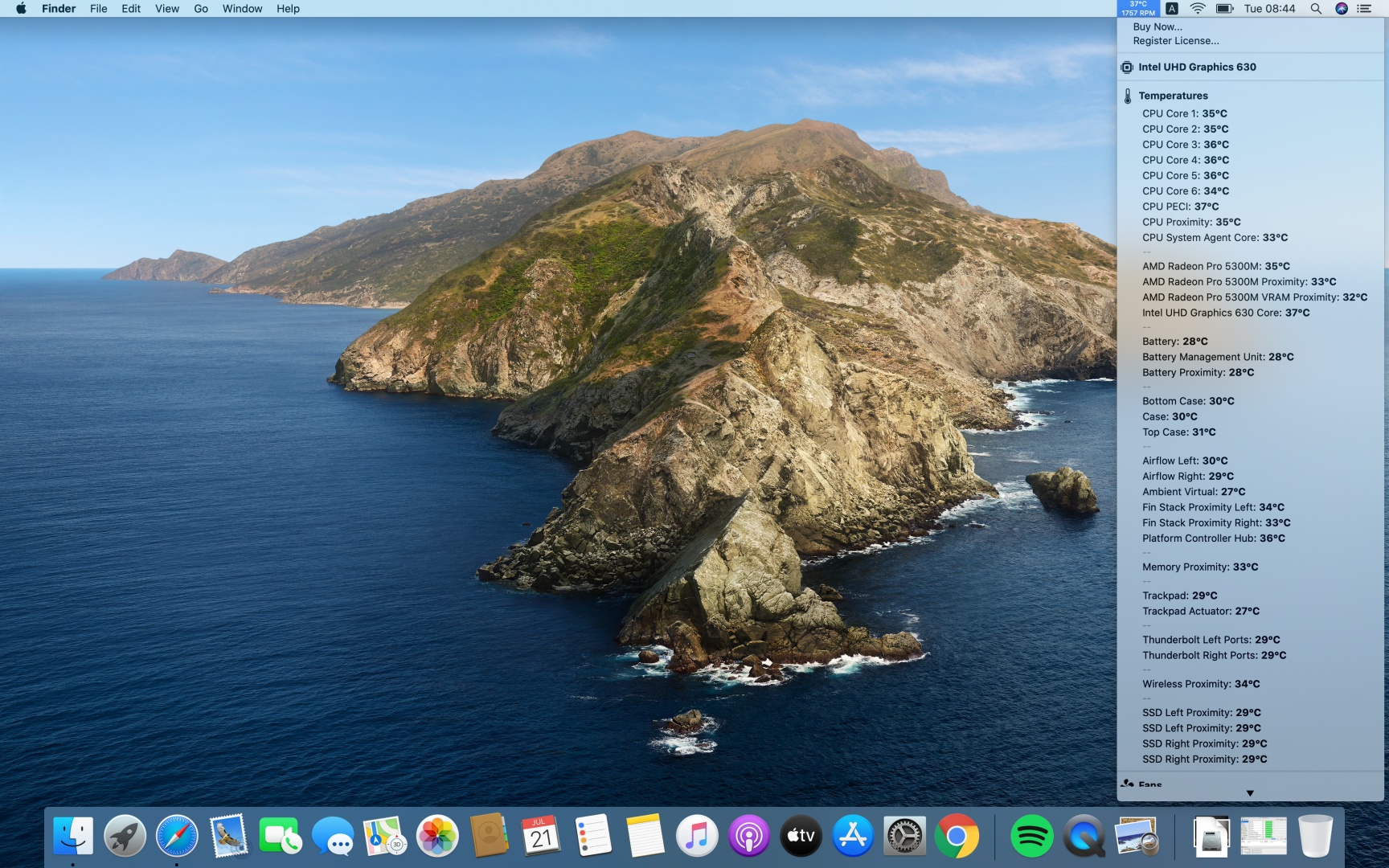Click Buy Now... in the menu
Image resolution: width=1389 pixels, height=868 pixels.
click(1157, 27)
